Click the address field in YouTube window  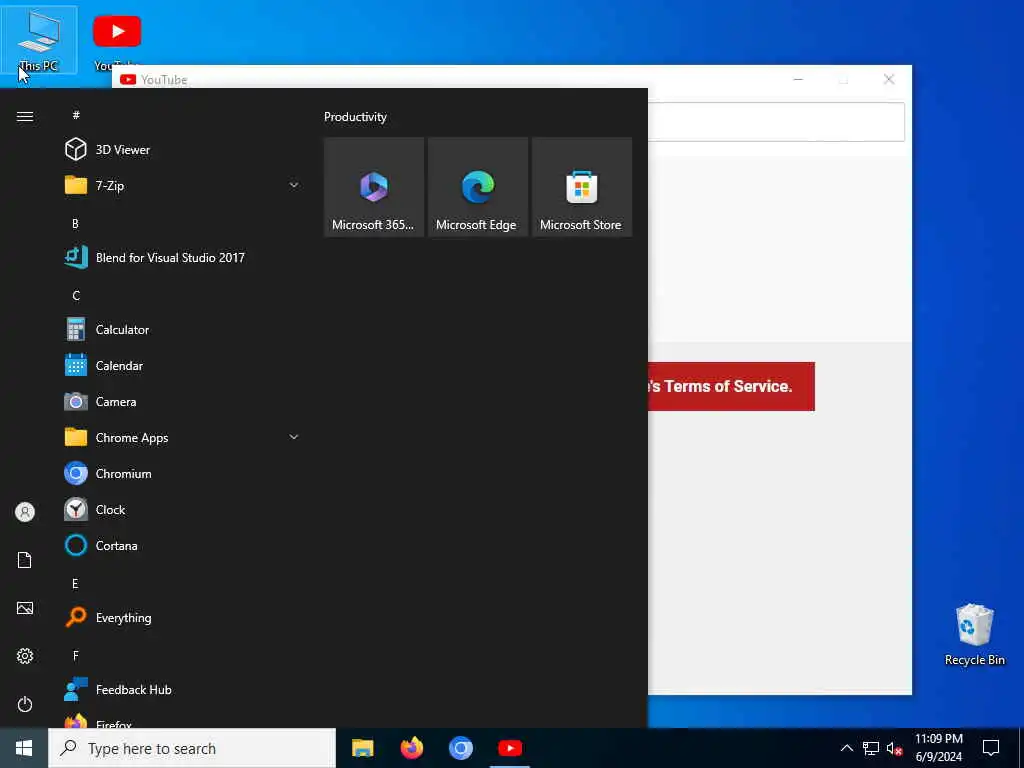[x=776, y=122]
